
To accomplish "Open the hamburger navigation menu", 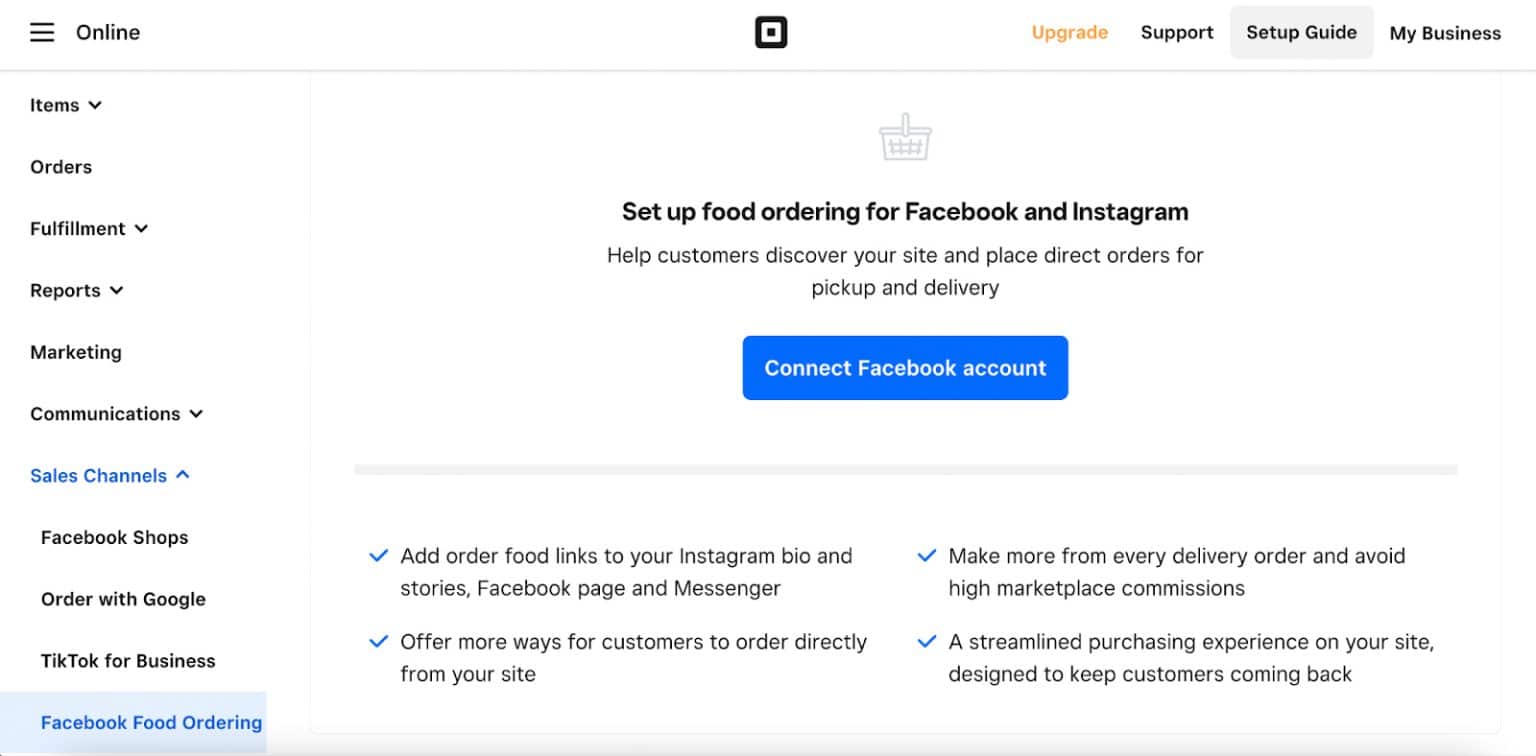I will [x=41, y=31].
